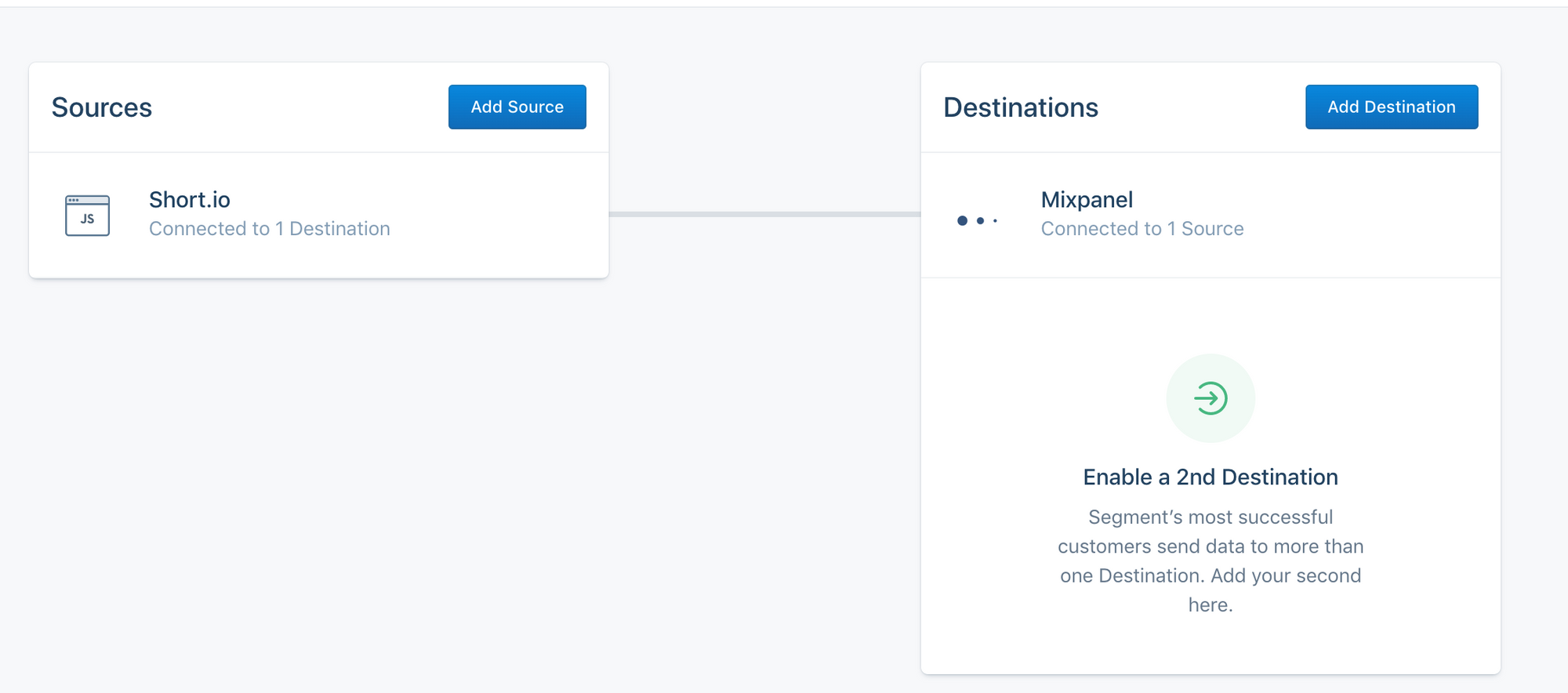Click the Destinations panel heading
This screenshot has height=693, width=1568.
pyautogui.click(x=1020, y=107)
